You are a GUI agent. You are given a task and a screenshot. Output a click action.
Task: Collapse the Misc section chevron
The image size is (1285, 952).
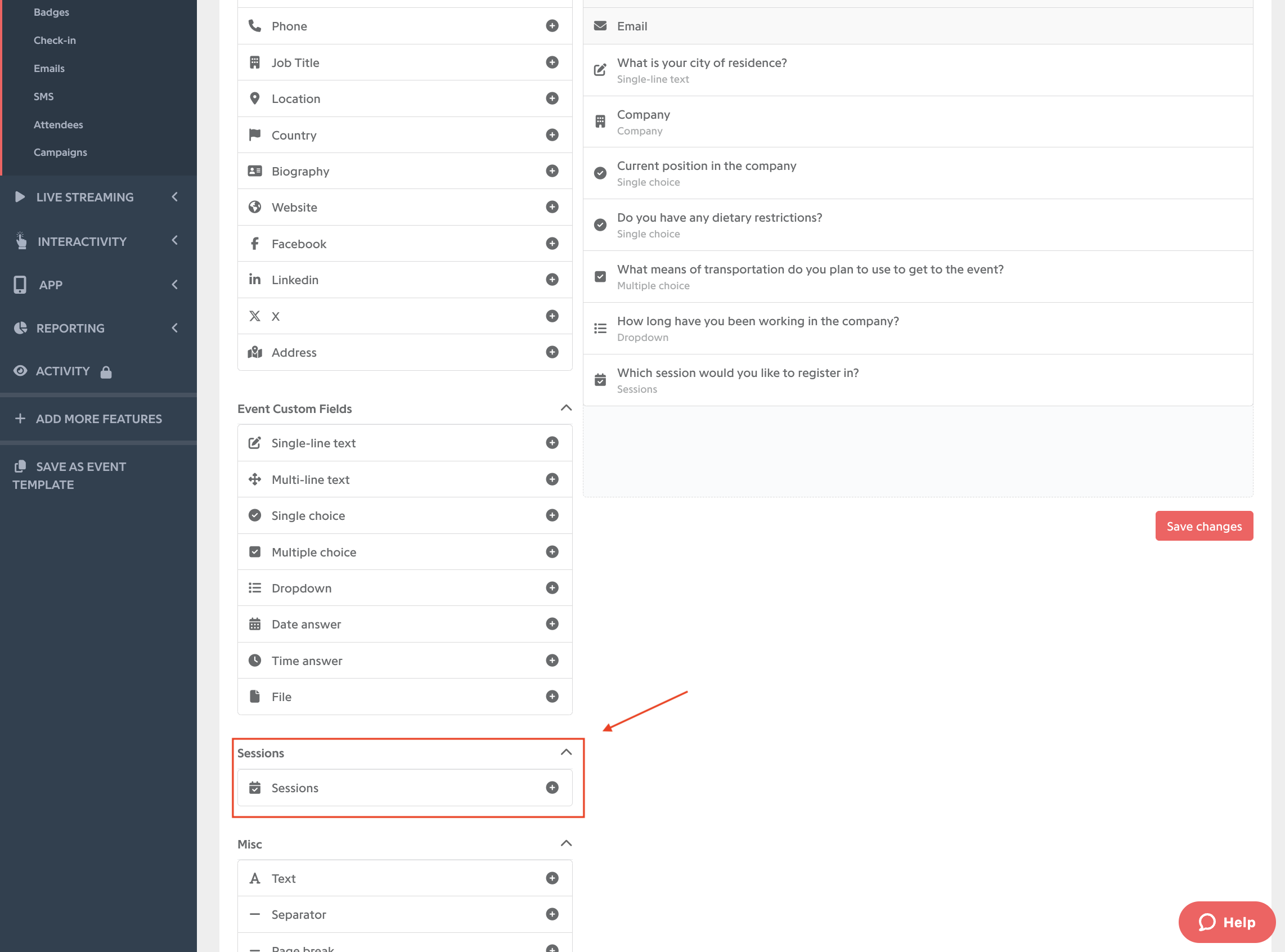pyautogui.click(x=567, y=843)
